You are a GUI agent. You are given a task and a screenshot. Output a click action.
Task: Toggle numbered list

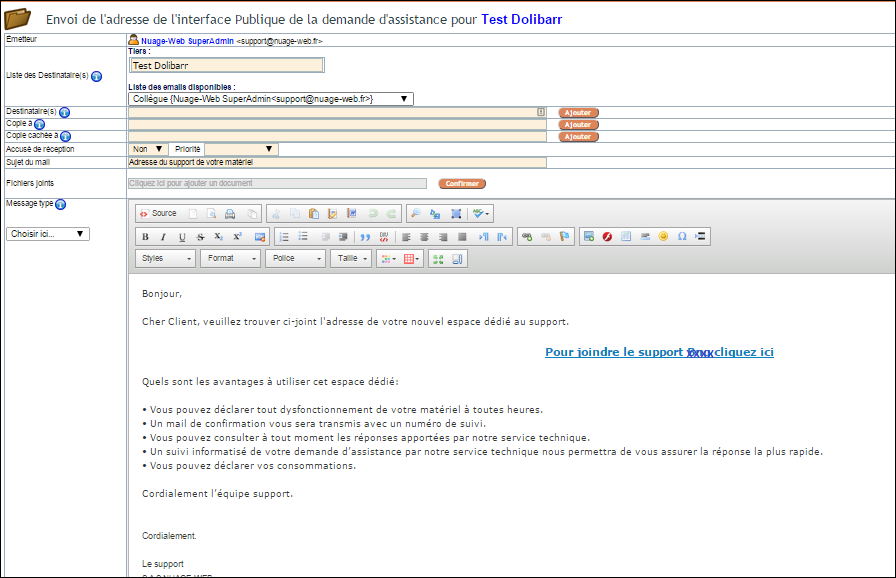click(285, 236)
